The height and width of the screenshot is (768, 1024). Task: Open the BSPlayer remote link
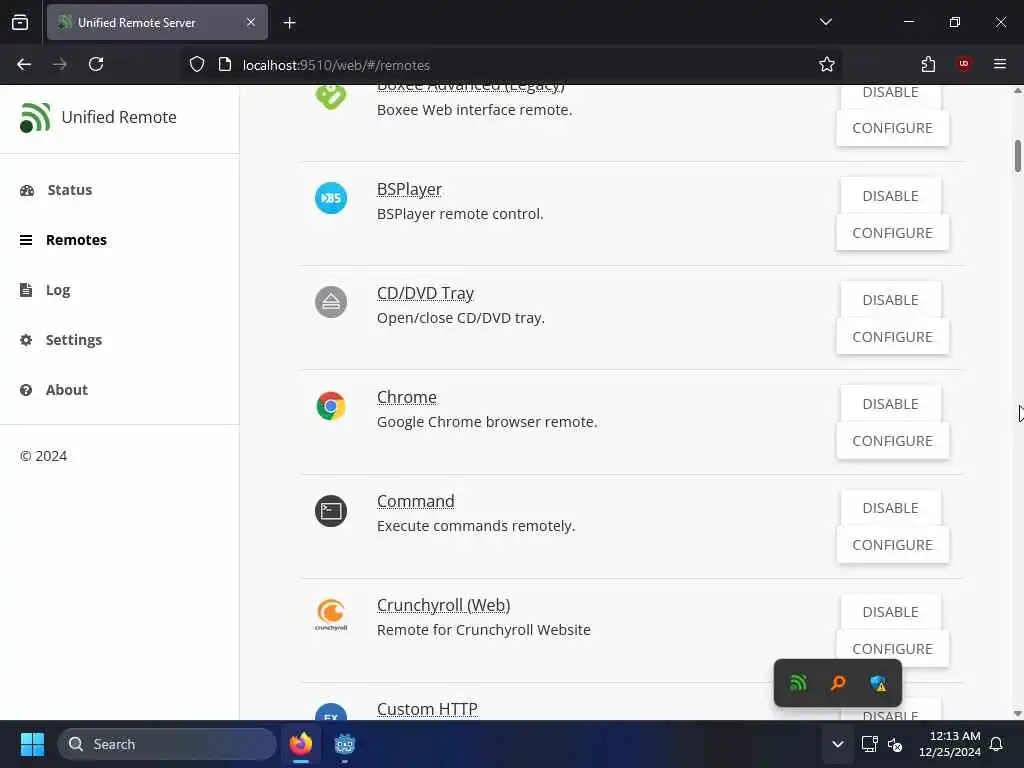tap(409, 189)
